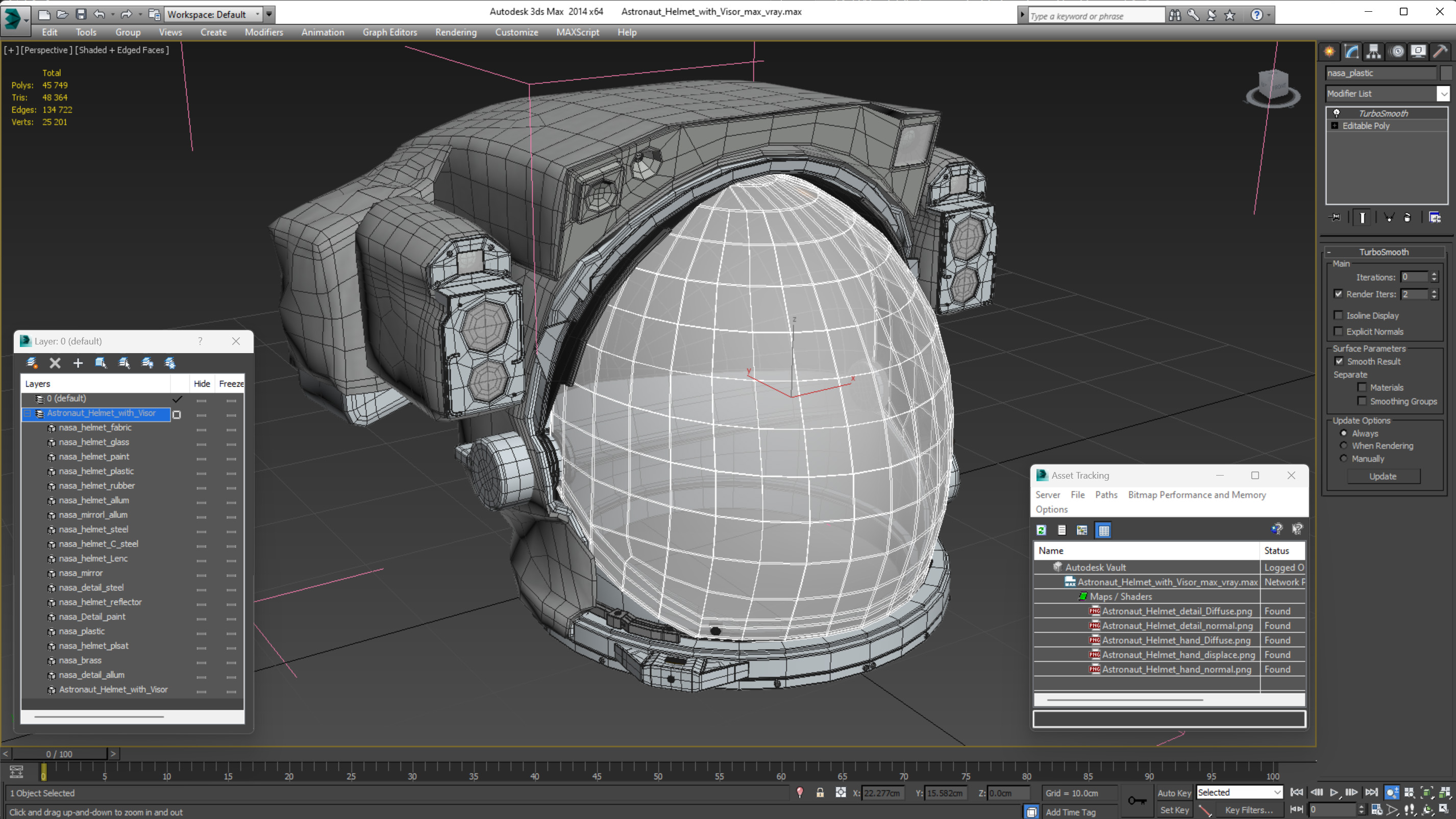
Task: Click the Redo arrow icon
Action: [x=126, y=14]
